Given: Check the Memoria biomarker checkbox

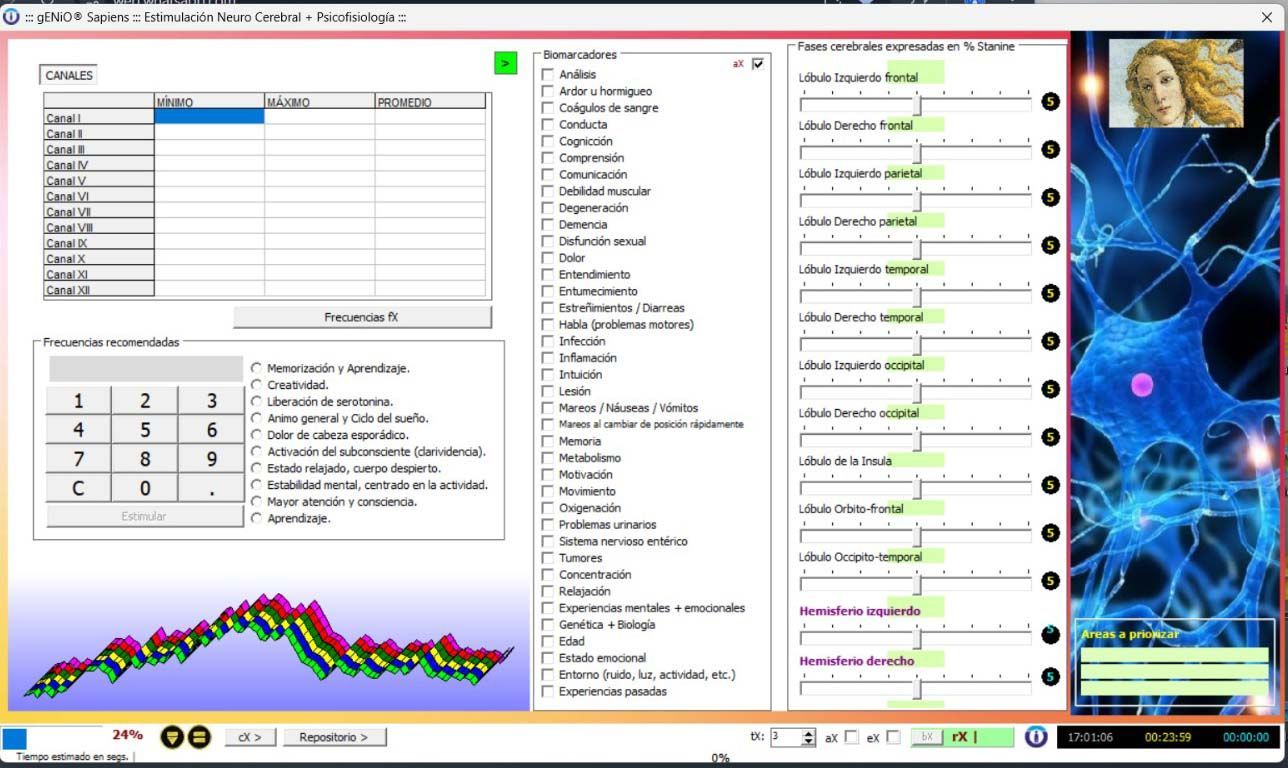Looking at the screenshot, I should (x=547, y=441).
